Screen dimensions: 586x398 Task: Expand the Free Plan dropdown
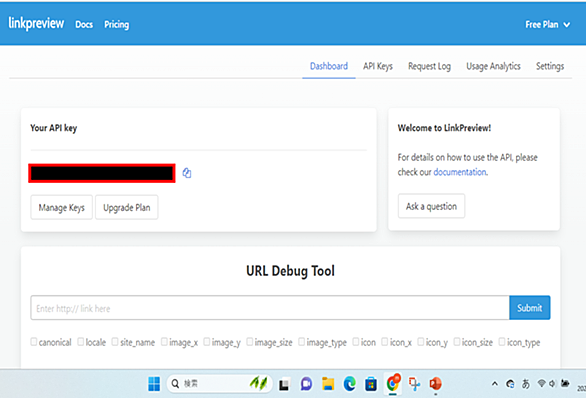point(548,25)
